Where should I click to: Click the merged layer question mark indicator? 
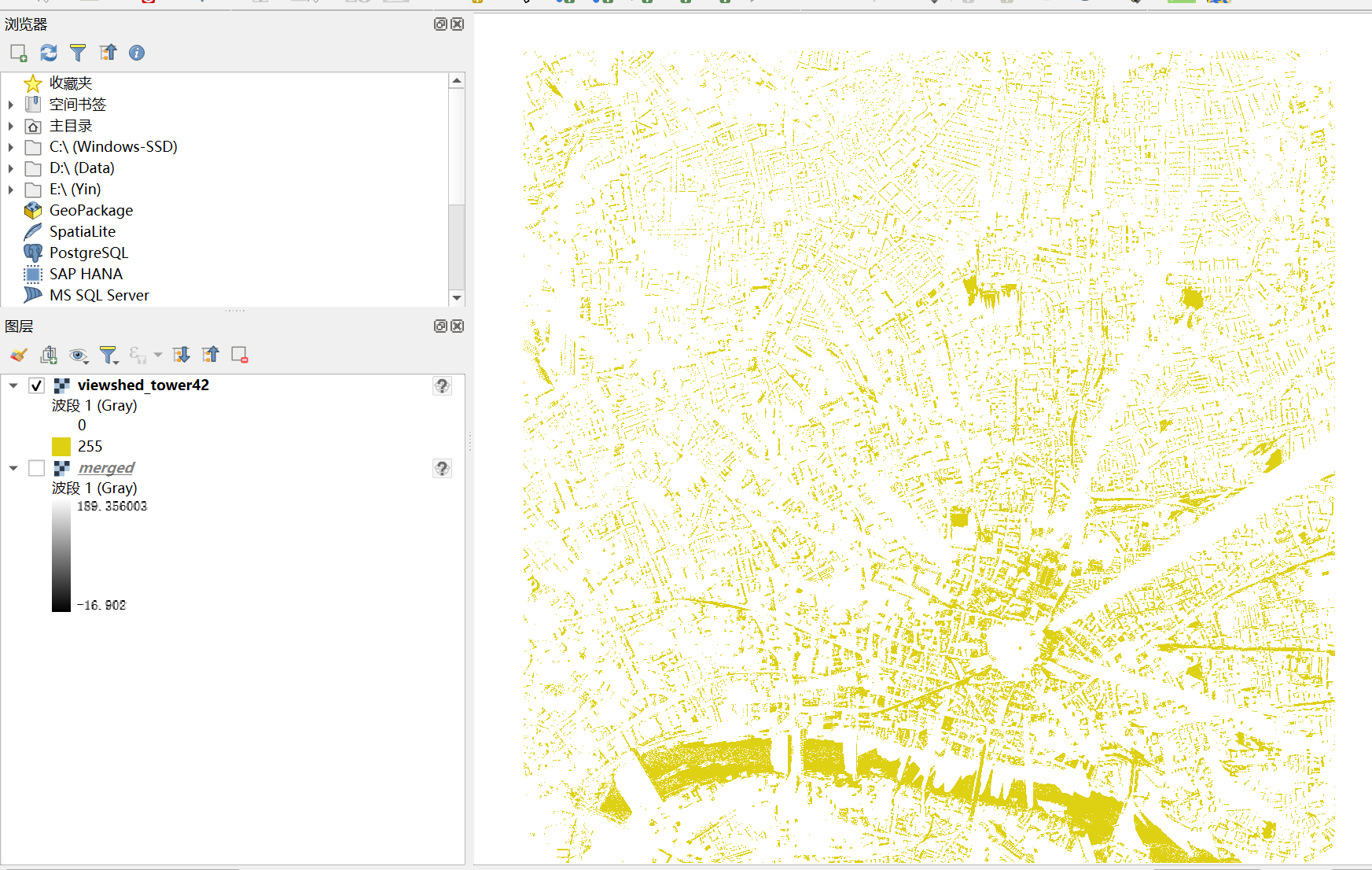pyautogui.click(x=443, y=469)
